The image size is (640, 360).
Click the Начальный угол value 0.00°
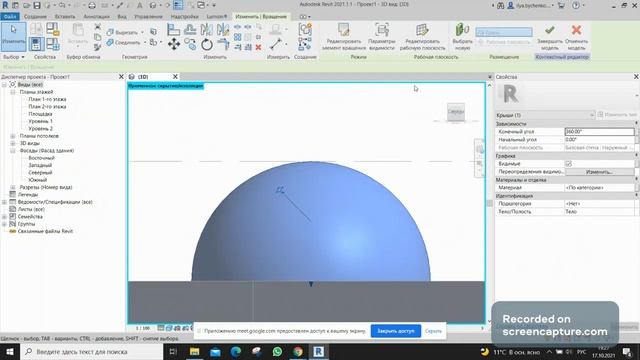click(599, 140)
